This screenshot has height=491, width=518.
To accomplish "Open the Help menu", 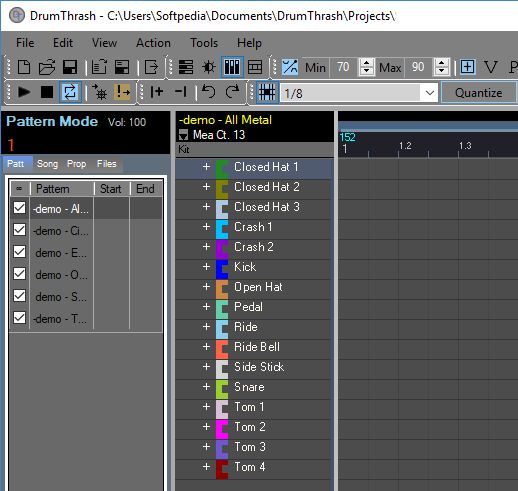I will [x=249, y=43].
